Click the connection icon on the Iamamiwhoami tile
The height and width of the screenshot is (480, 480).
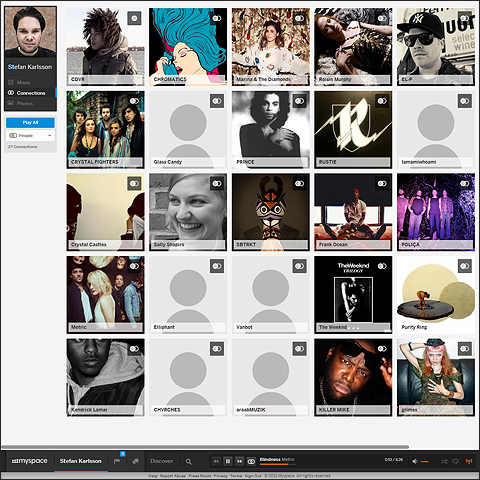pos(465,101)
